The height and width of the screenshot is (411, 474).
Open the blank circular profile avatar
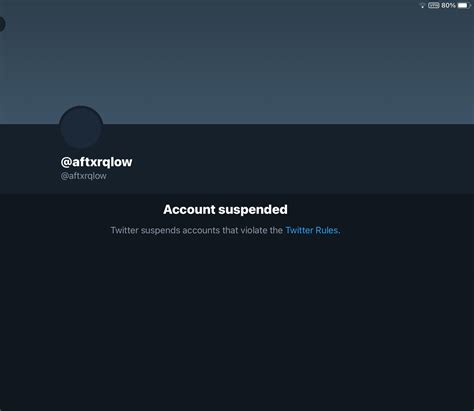(81, 128)
